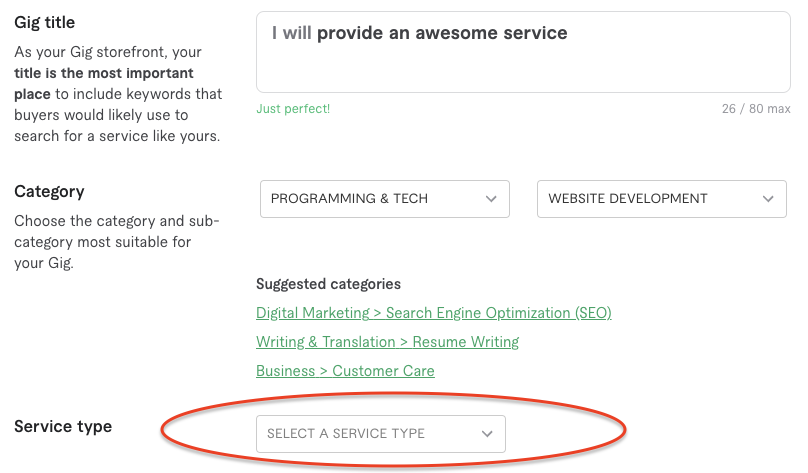This screenshot has height=473, width=808.
Task: Click the 'Gig title' section label
Action: click(x=44, y=22)
